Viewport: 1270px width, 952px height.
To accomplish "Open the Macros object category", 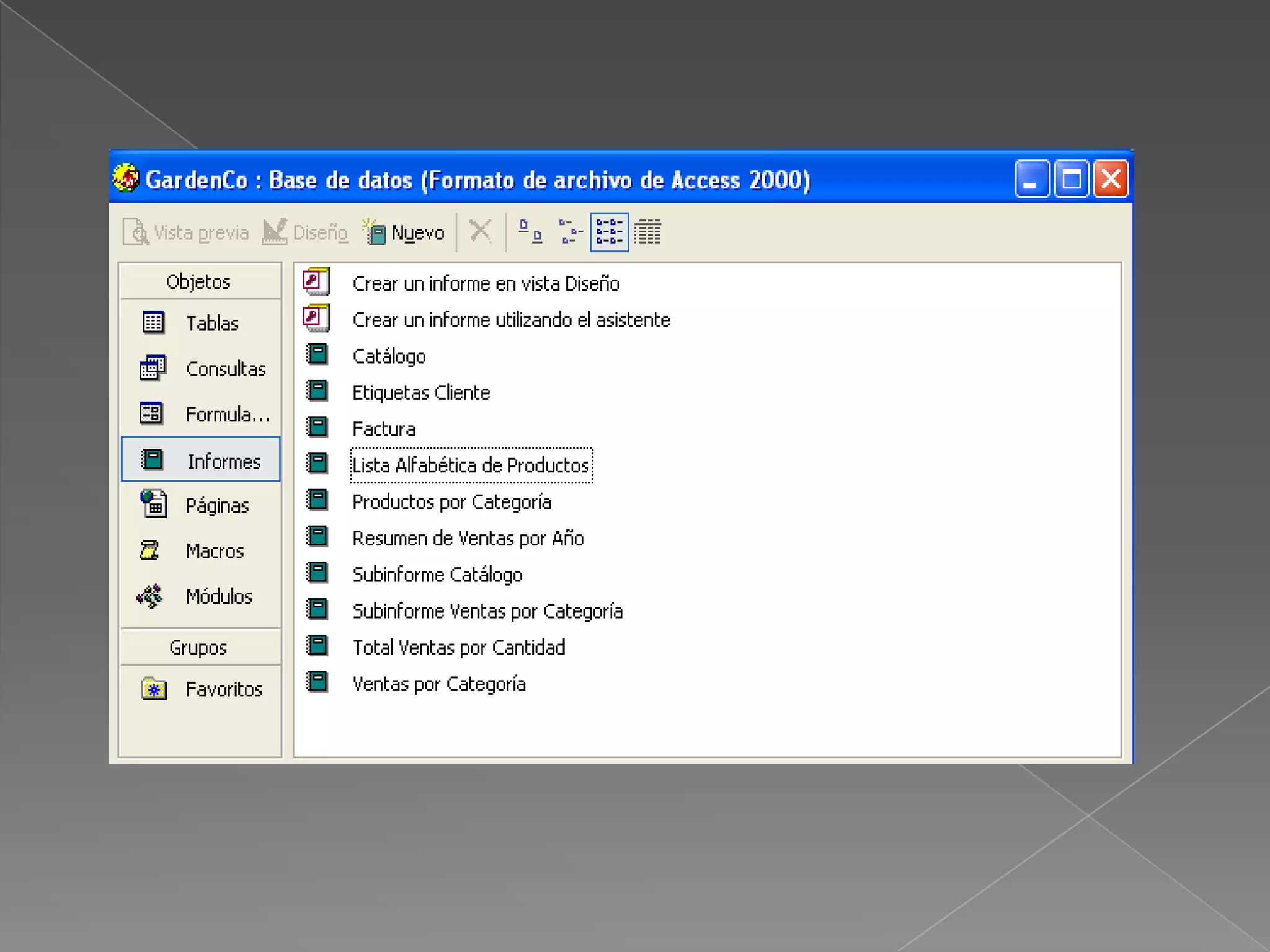I will 200,550.
